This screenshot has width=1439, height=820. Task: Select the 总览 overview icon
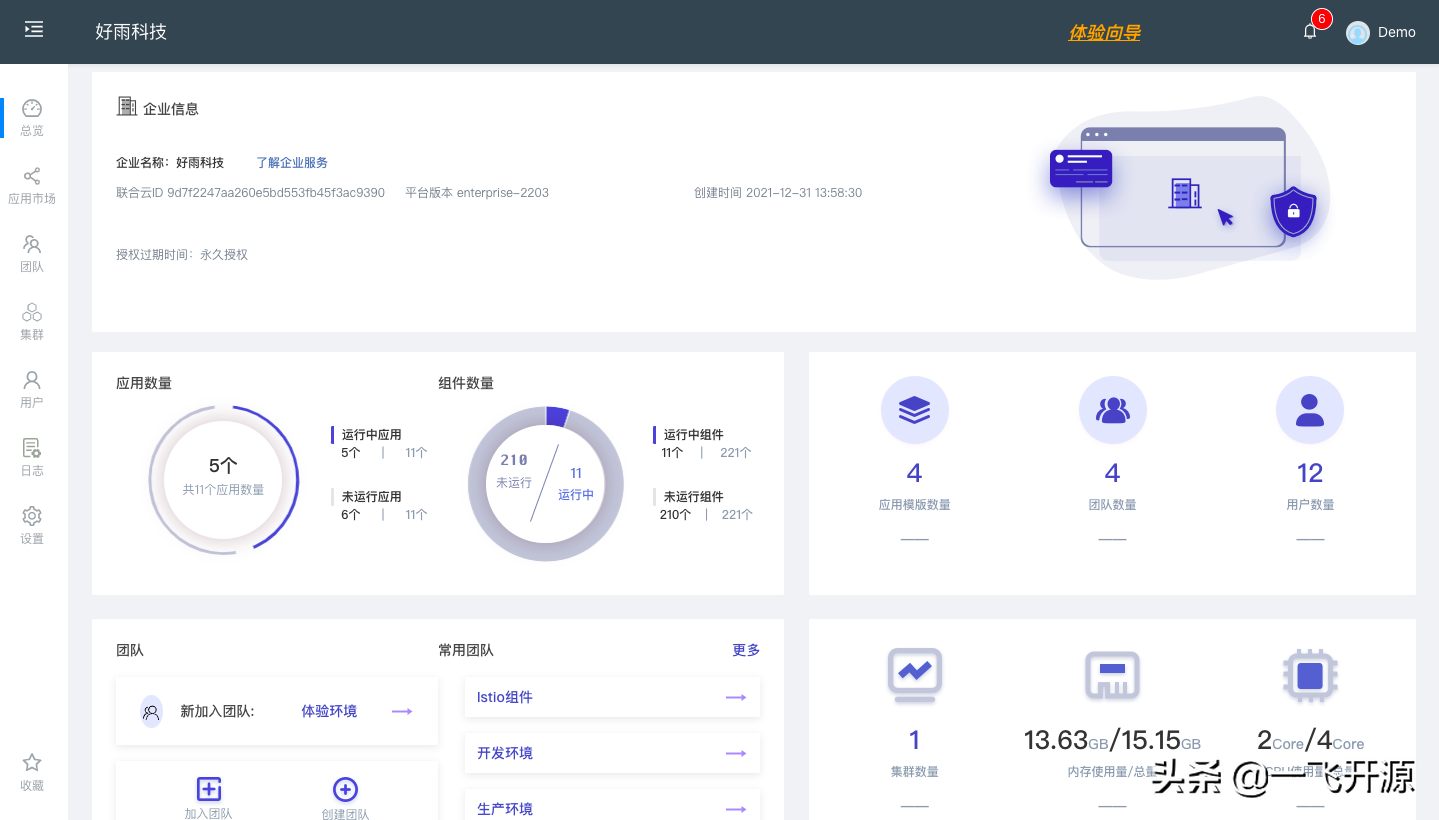click(31, 110)
